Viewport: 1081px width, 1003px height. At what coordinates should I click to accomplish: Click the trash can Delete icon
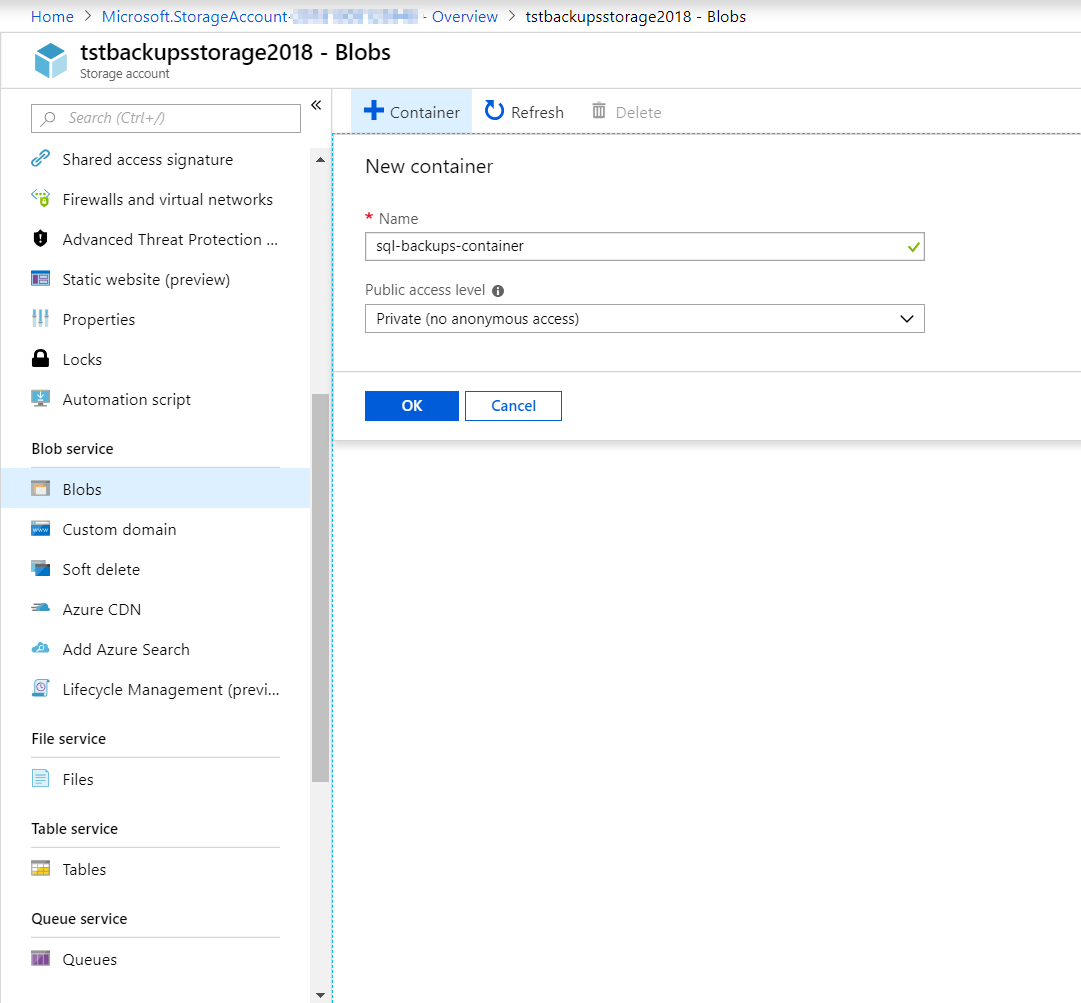(x=599, y=110)
